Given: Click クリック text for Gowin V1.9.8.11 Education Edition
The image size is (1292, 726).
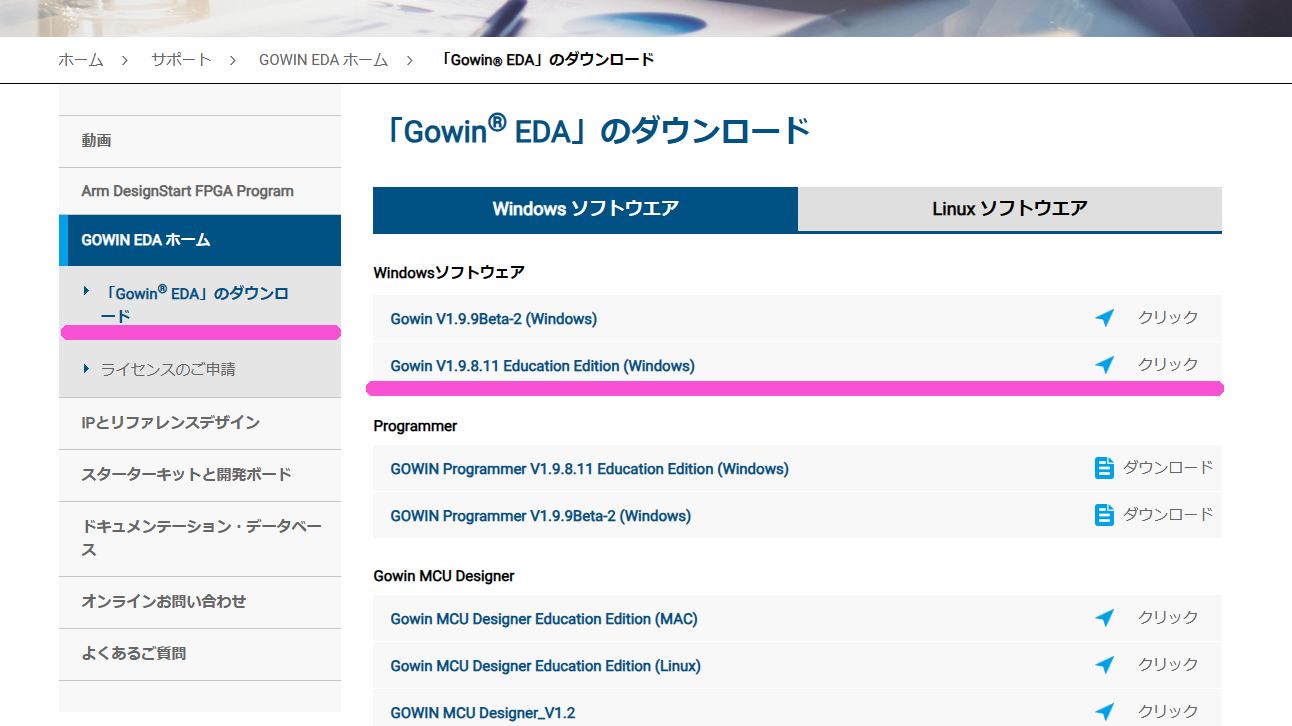Looking at the screenshot, I should 1168,365.
